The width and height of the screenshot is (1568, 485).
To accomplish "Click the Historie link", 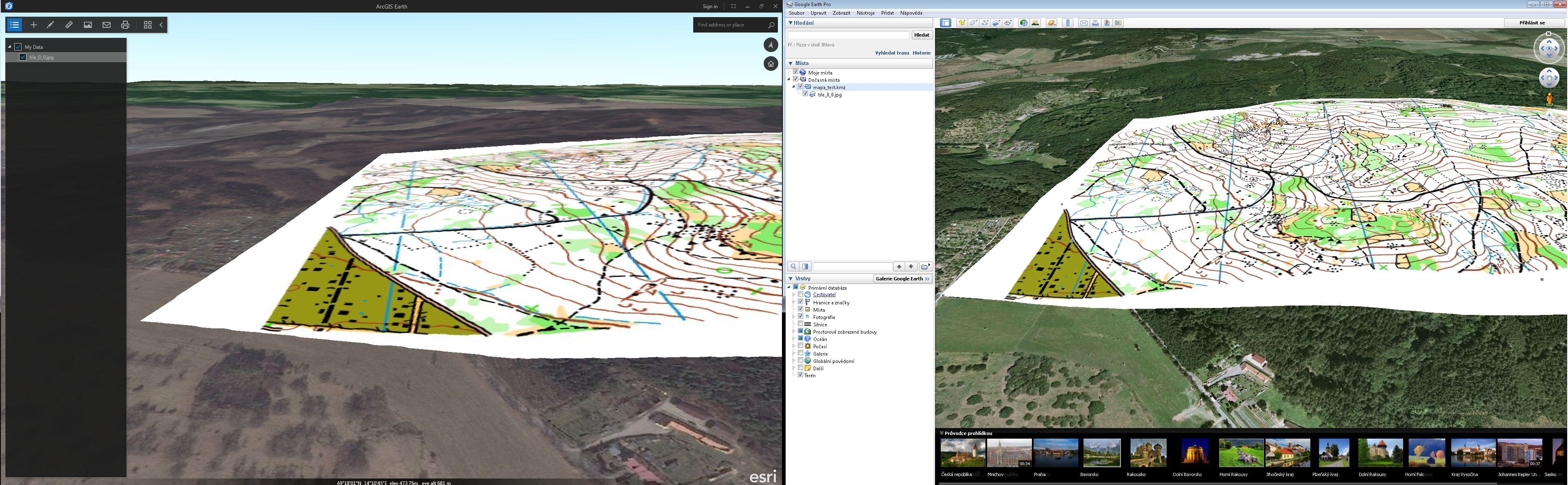I will coord(922,53).
